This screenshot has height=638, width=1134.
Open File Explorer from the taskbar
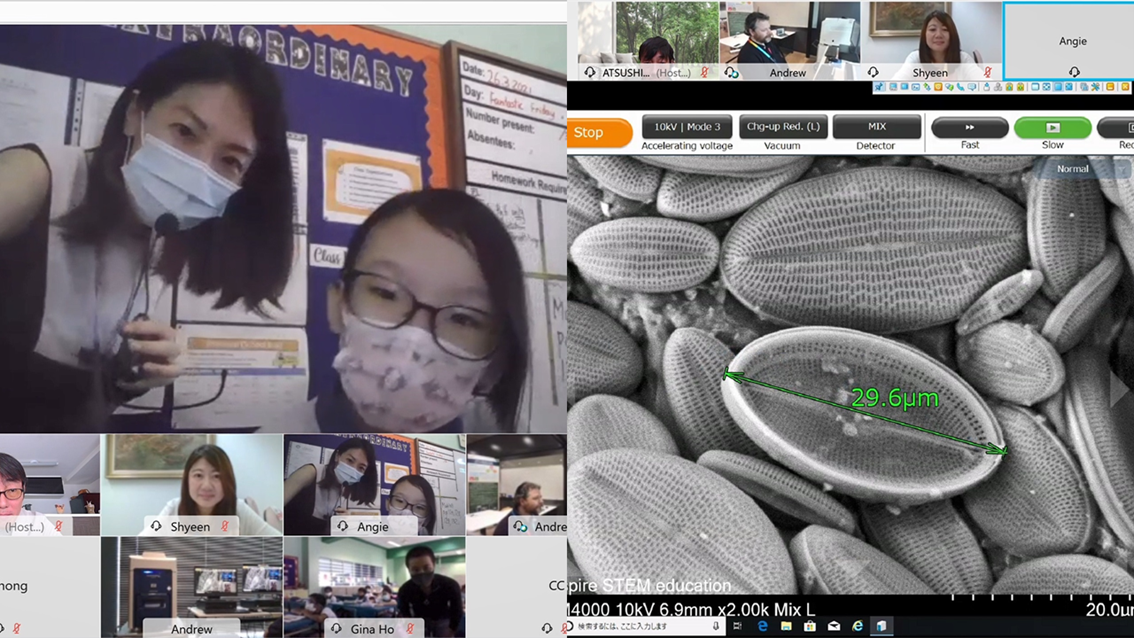coord(786,627)
